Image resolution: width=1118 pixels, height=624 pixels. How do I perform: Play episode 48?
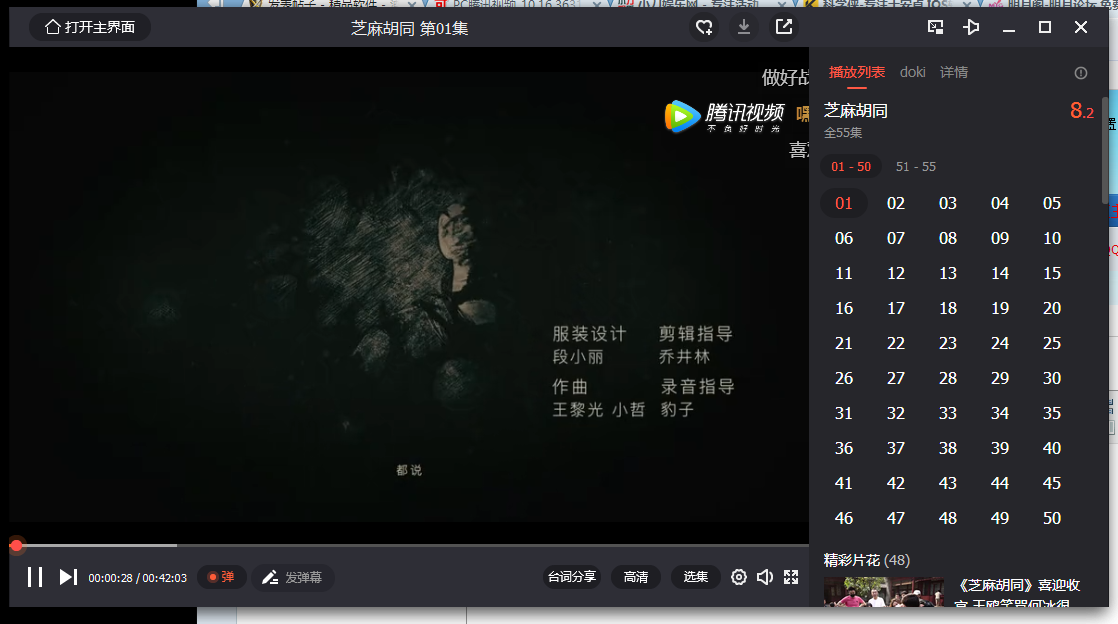948,518
